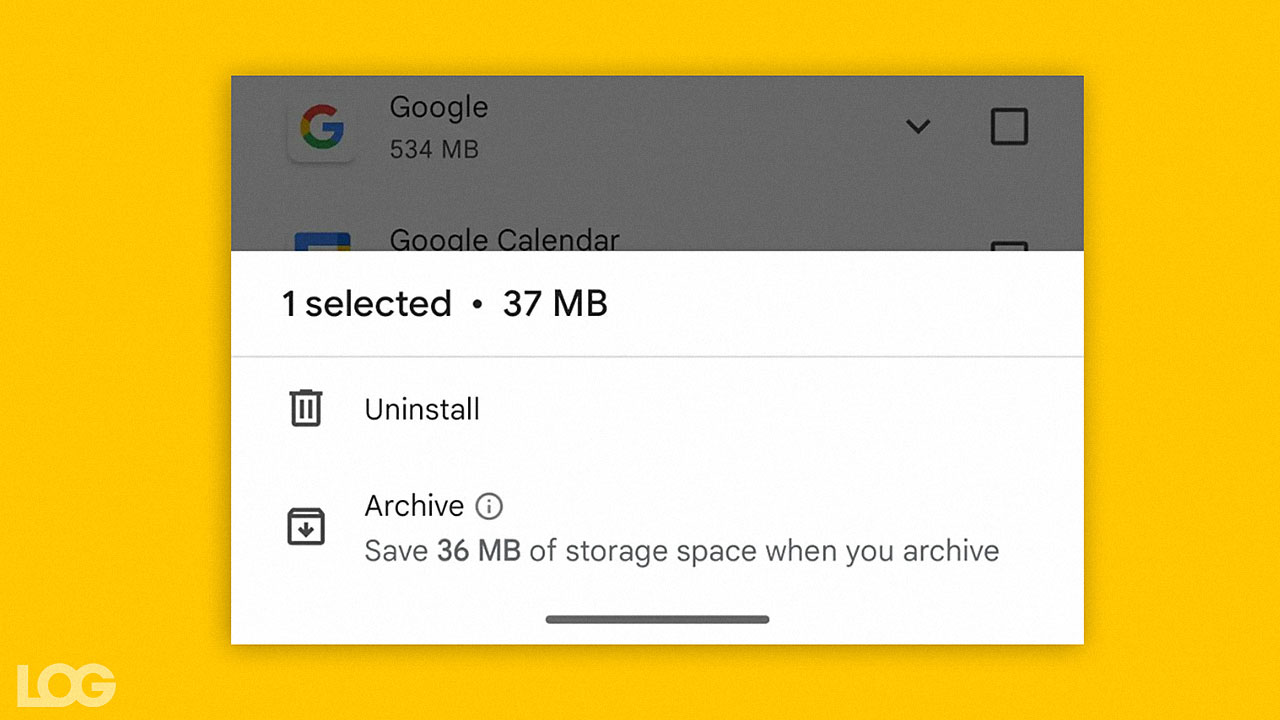Tap the Google Calendar app icon
This screenshot has height=720, width=1280.
(322, 241)
